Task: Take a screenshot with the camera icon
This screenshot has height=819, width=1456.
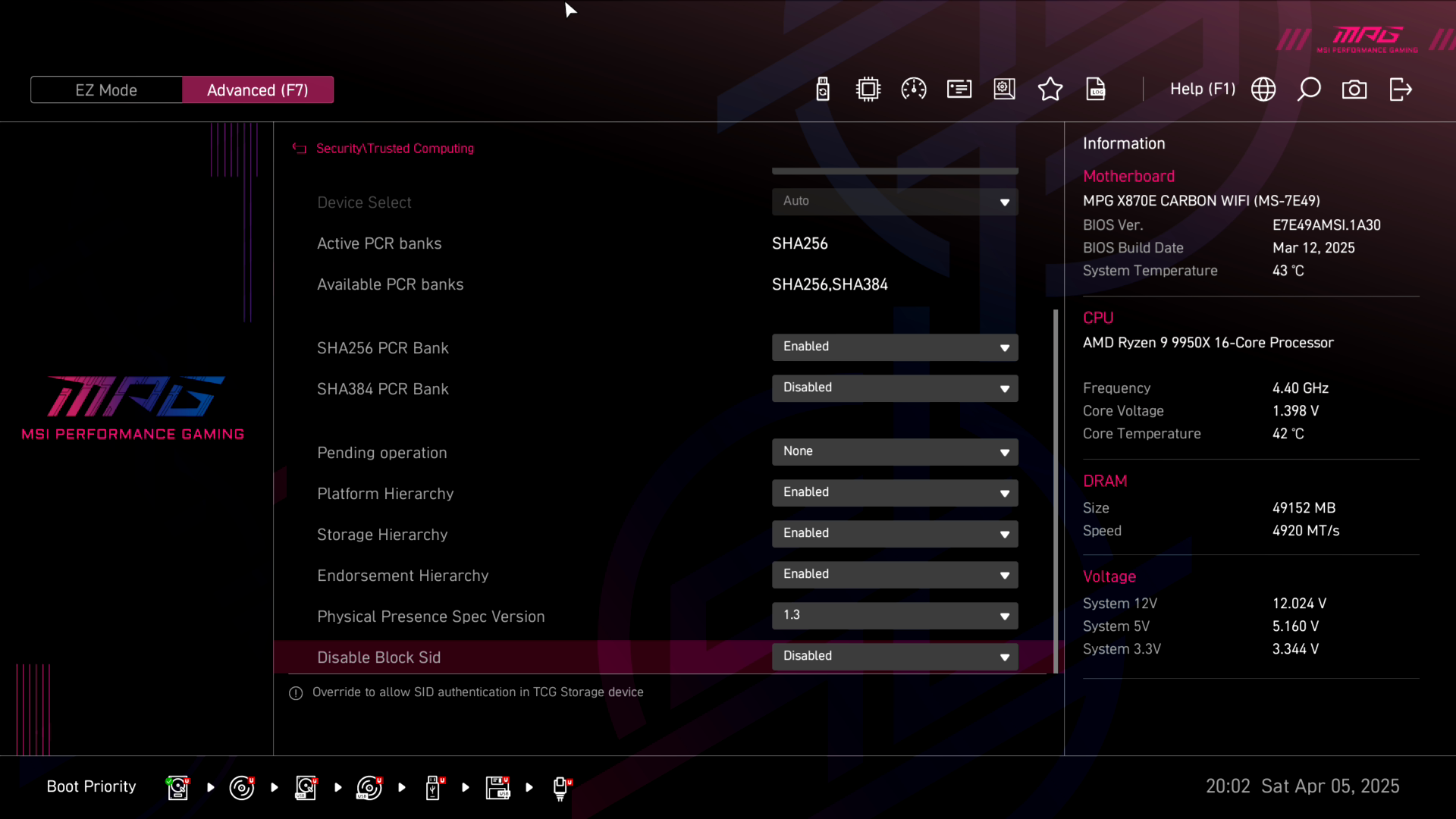Action: 1354,89
